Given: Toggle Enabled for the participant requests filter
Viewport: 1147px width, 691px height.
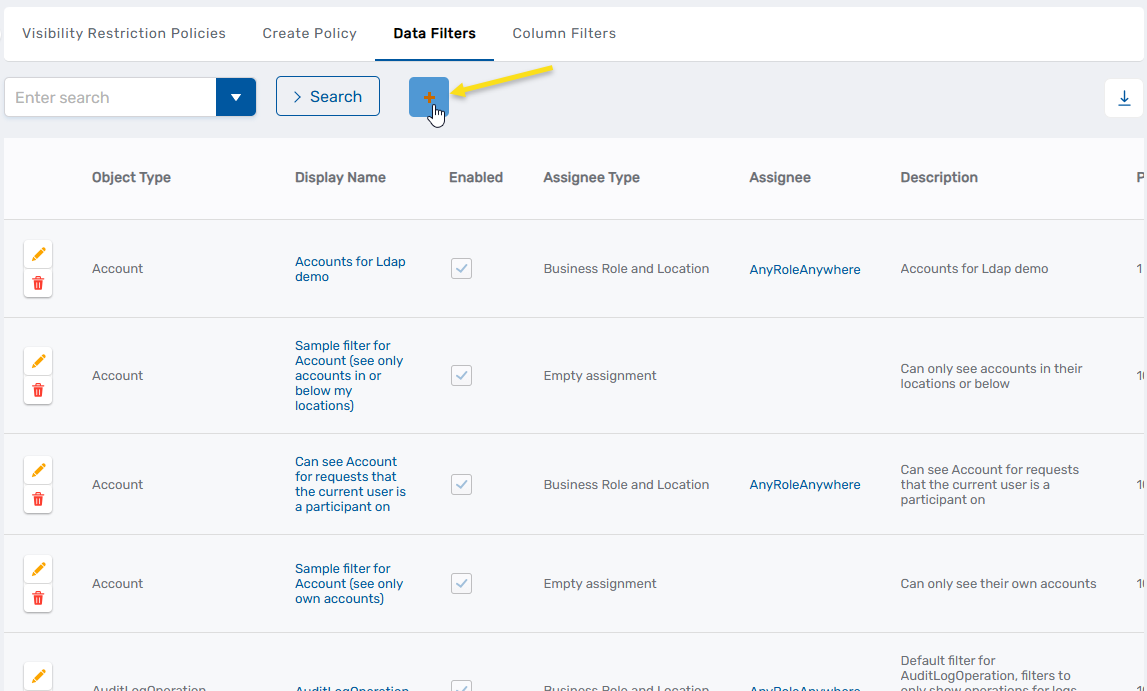Looking at the screenshot, I should point(461,484).
